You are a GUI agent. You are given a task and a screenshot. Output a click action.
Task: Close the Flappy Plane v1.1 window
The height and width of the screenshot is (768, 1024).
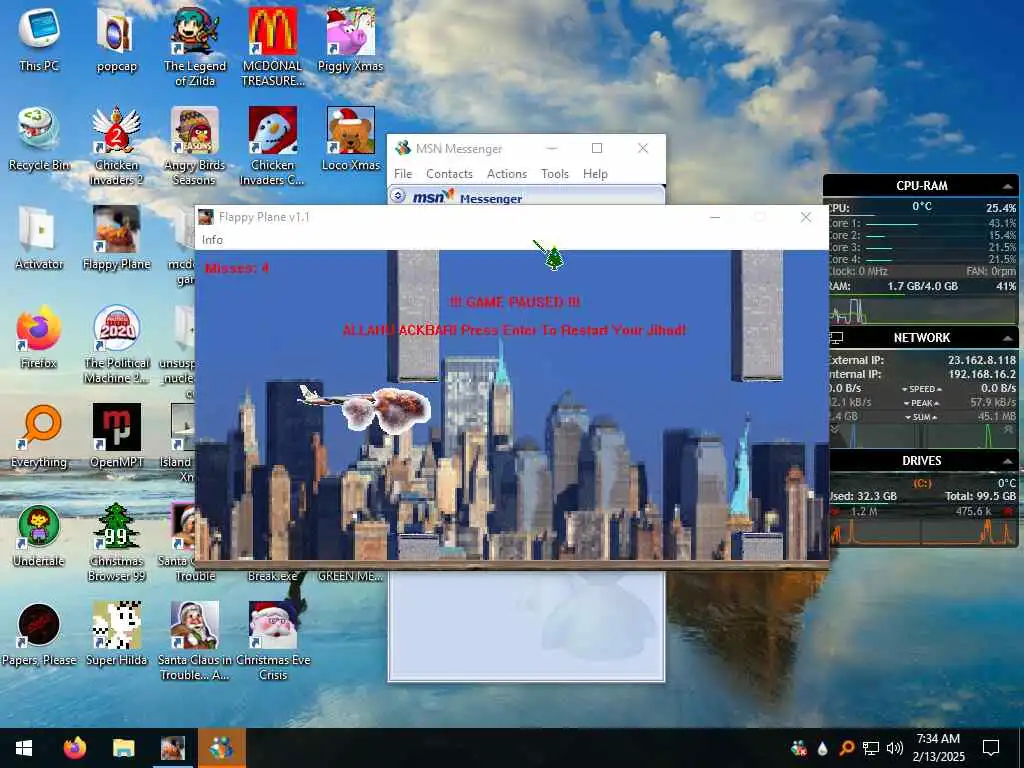coord(806,217)
